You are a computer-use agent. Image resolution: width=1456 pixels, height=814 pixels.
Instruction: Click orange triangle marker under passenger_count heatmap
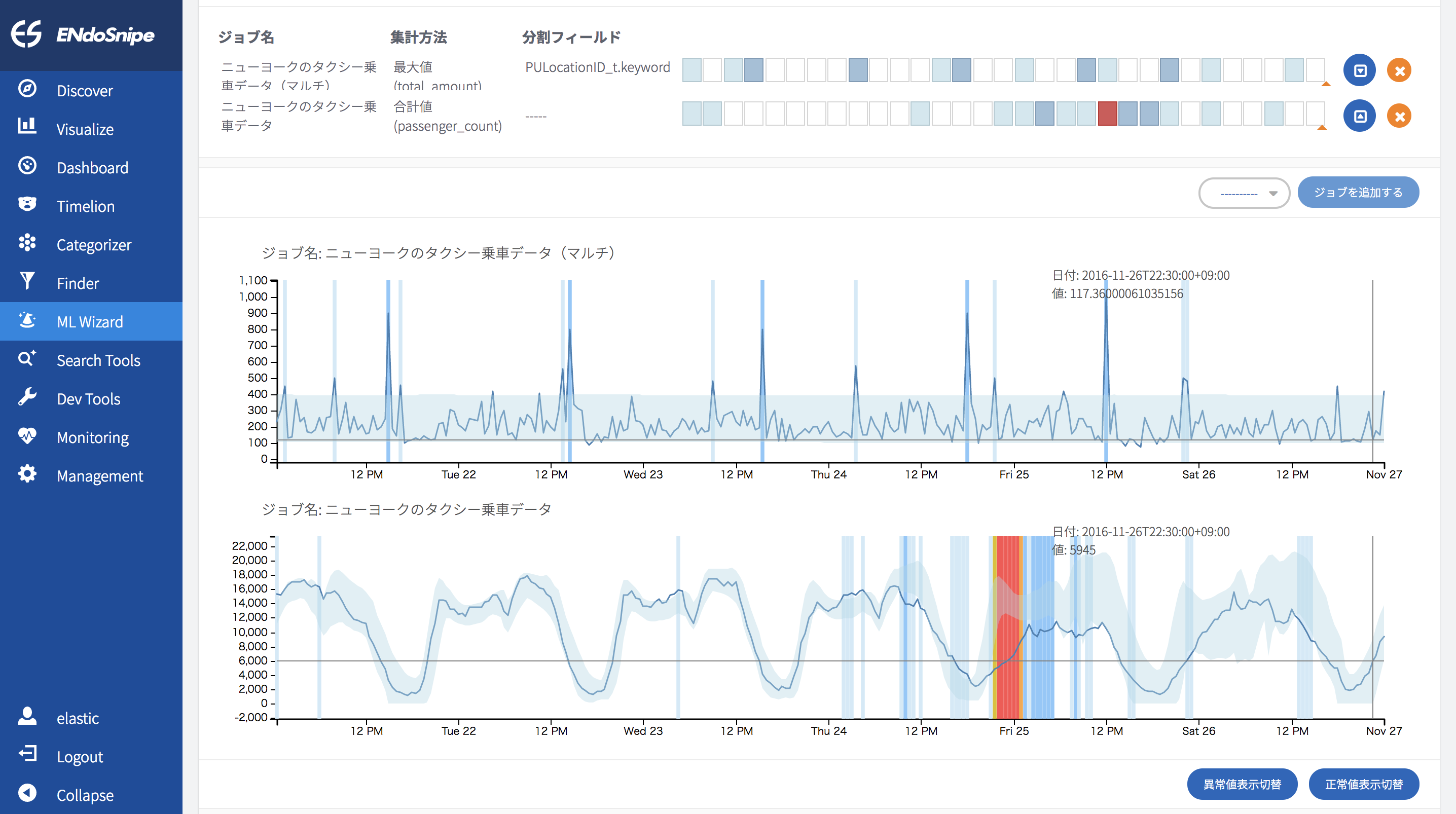coord(1322,128)
